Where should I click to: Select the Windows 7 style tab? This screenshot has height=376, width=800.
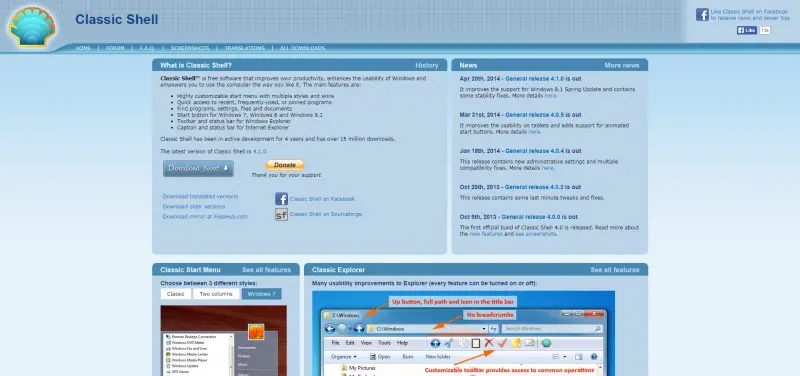262,294
